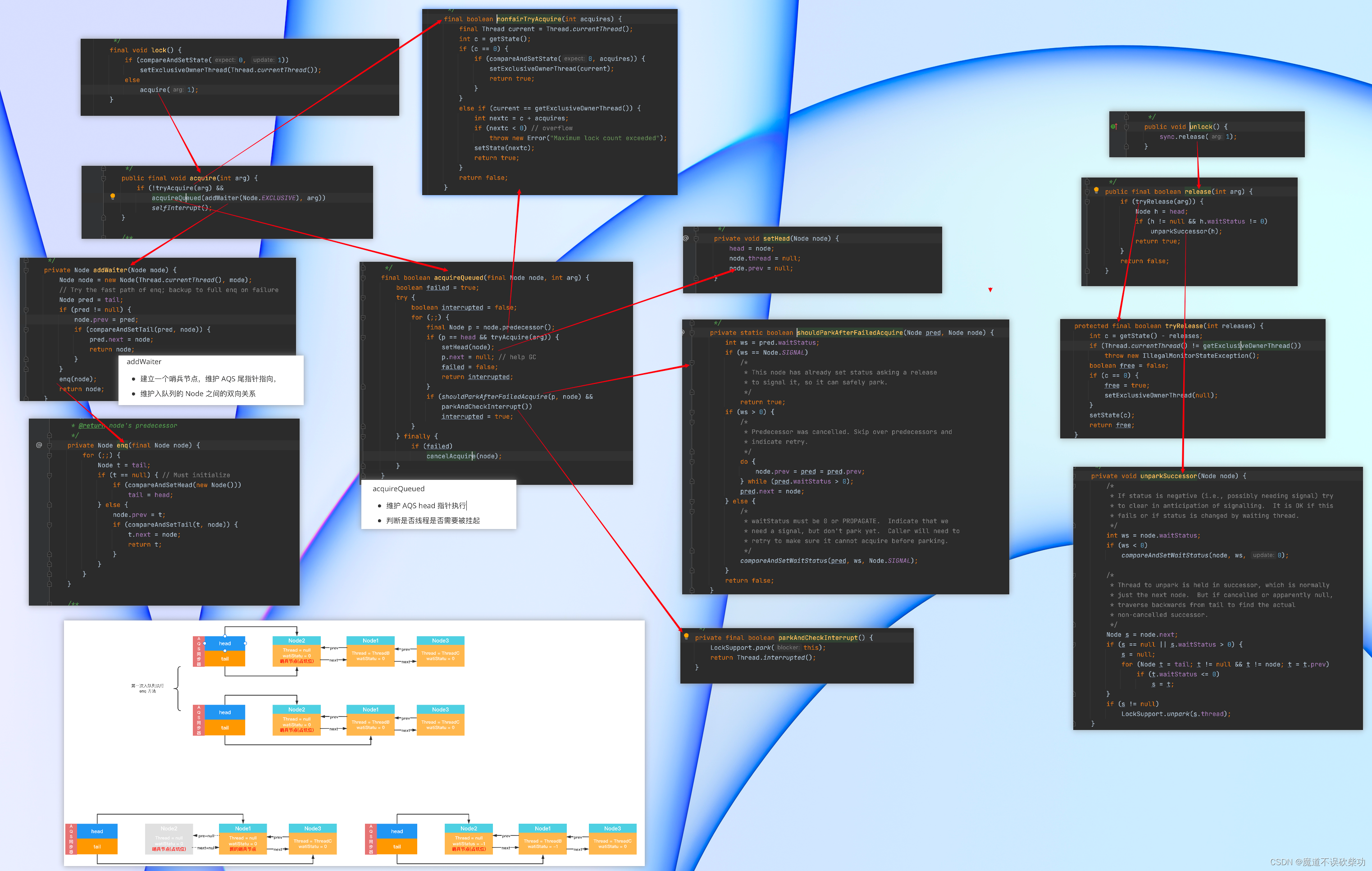Click the lightbulb beside parkAndCheckInterrupt()
This screenshot has width=1372, height=871.
tap(686, 636)
